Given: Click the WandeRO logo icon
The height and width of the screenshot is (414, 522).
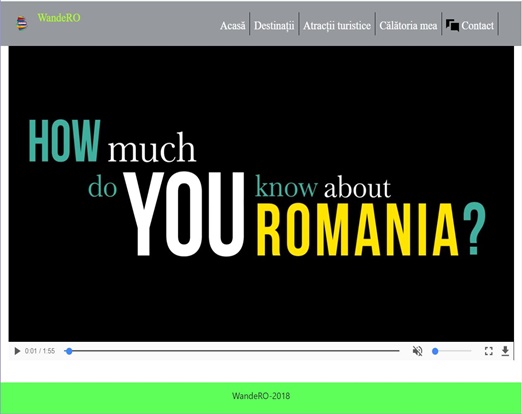Looking at the screenshot, I should (x=22, y=23).
